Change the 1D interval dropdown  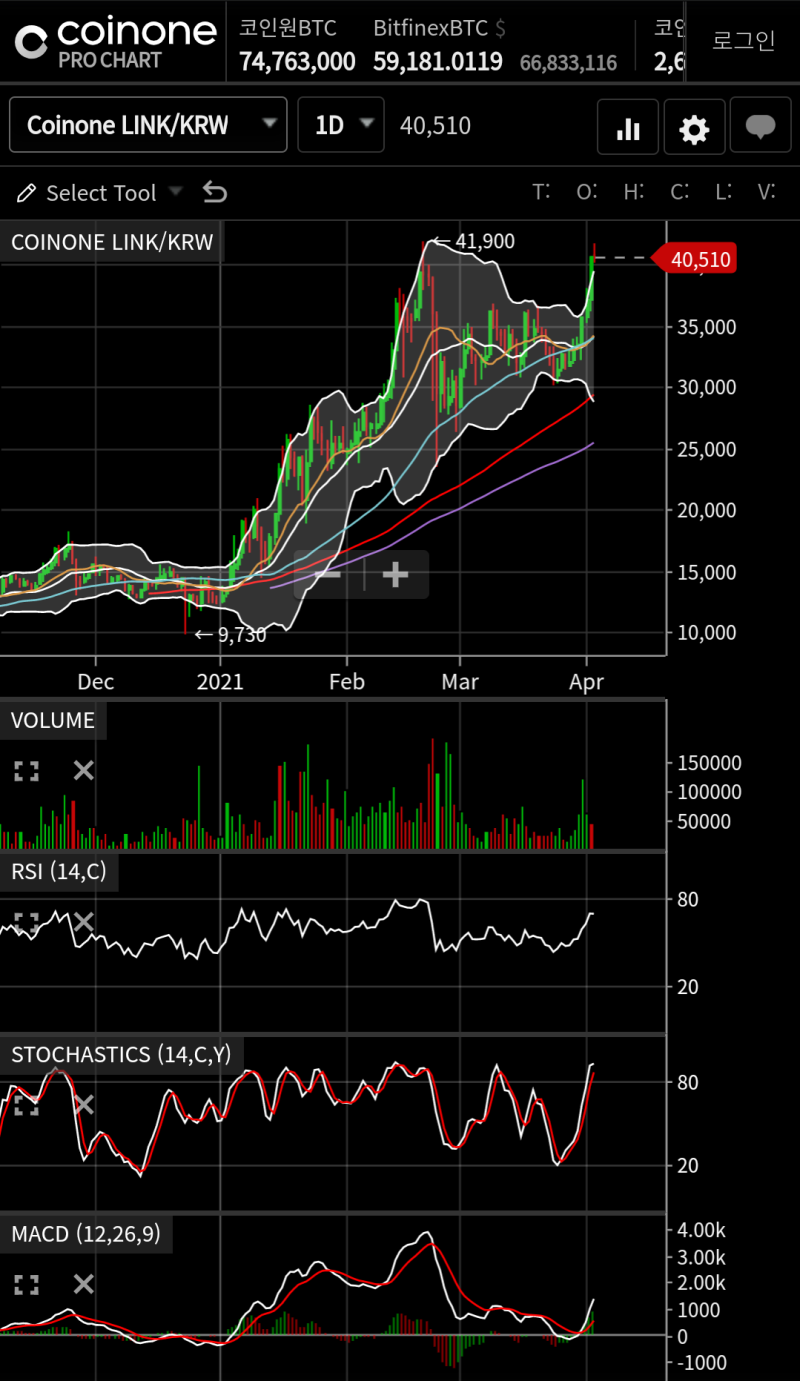click(341, 125)
